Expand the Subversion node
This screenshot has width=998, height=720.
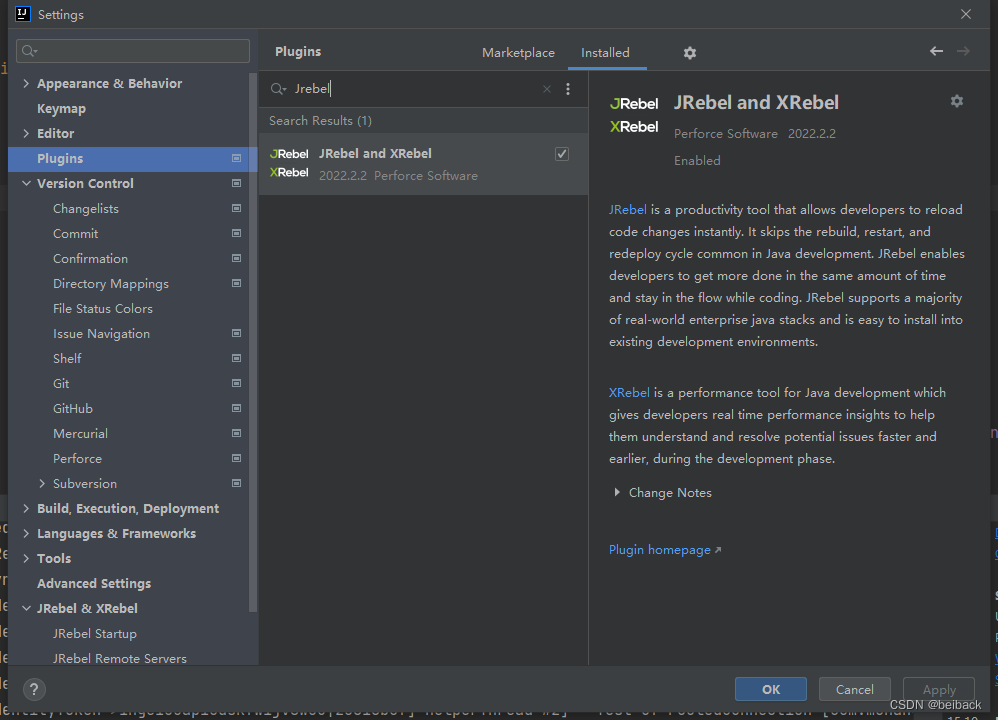42,483
